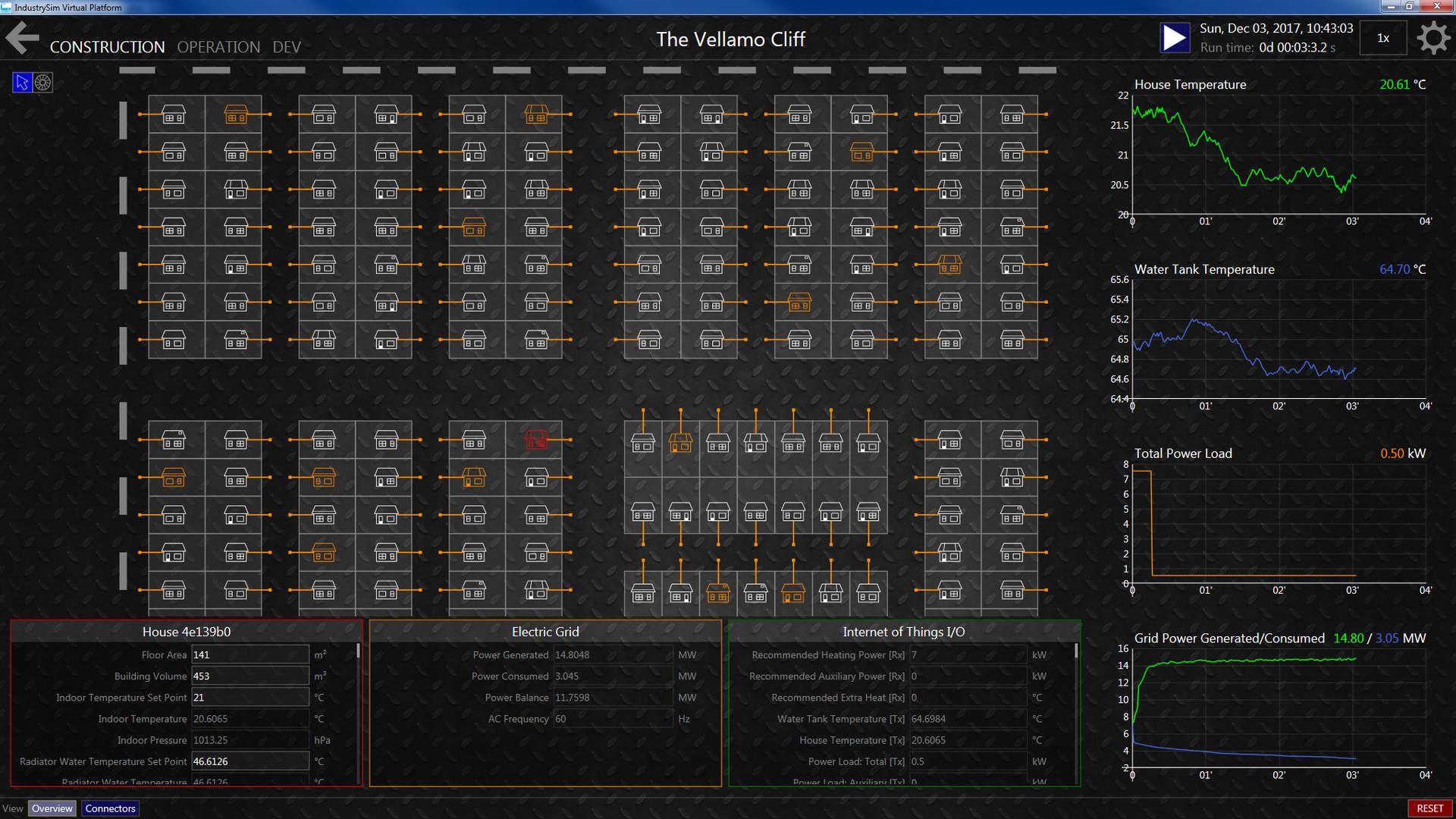Click the IndustrySim icon in the title bar
Screen dimensions: 1456x819
pyautogui.click(x=8, y=8)
